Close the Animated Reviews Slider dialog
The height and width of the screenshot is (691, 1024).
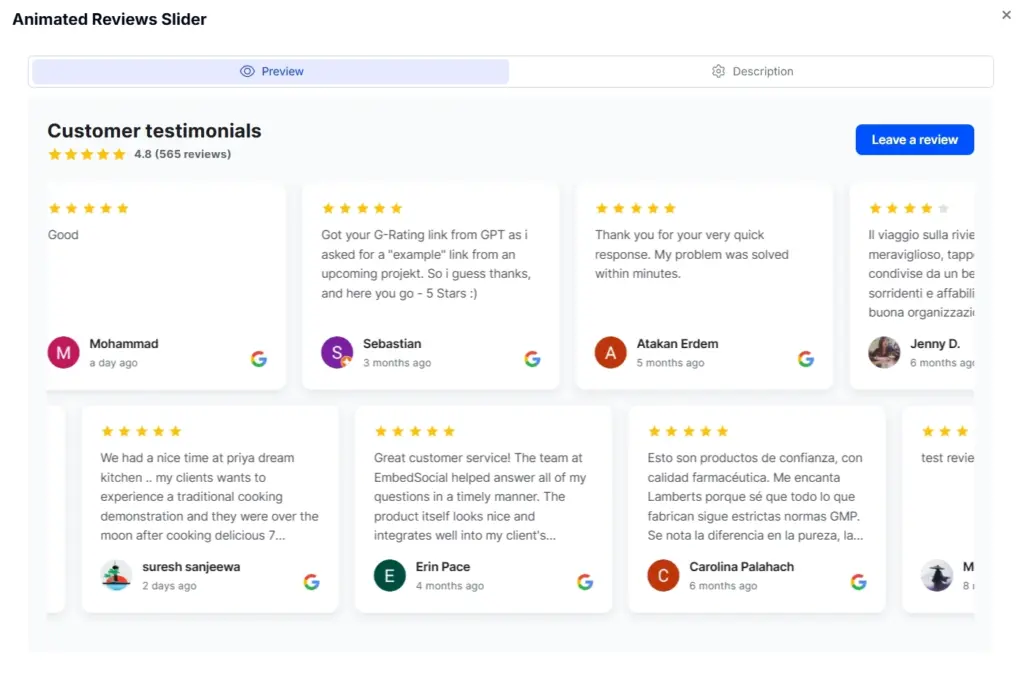point(1006,15)
